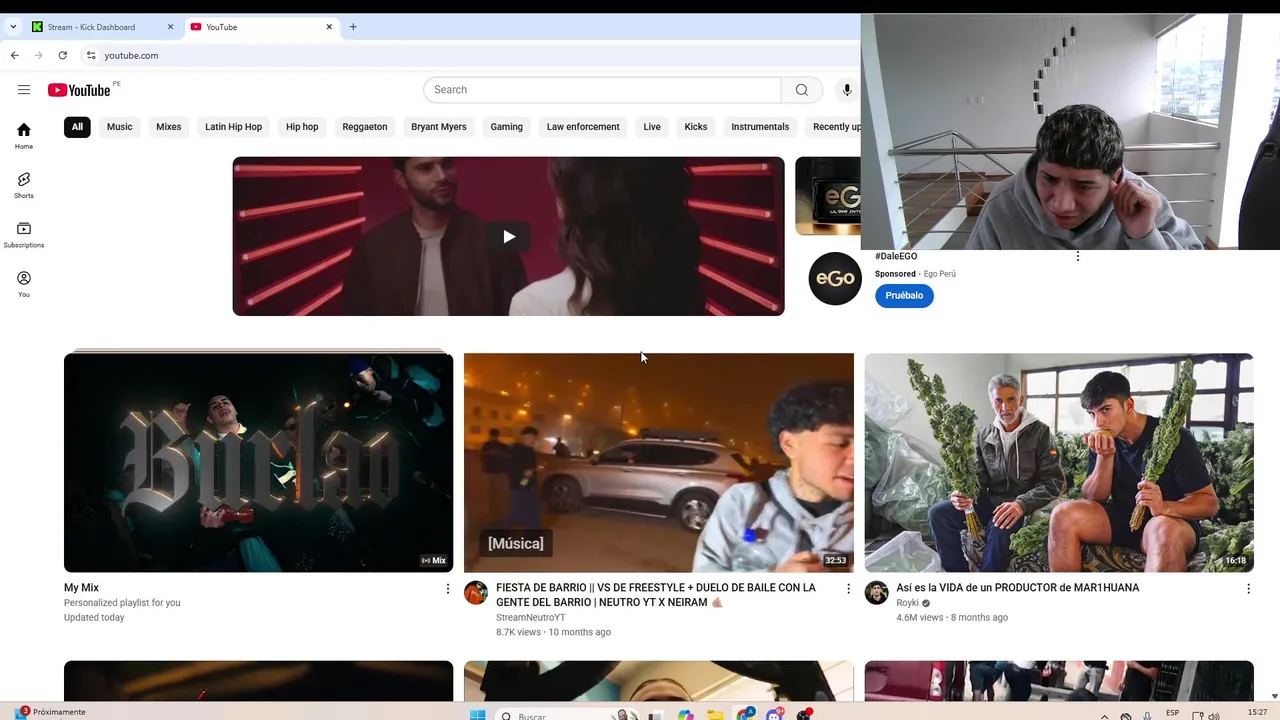Image resolution: width=1280 pixels, height=720 pixels.
Task: Open options menu for FIESTA DE BARRIO video
Action: pyautogui.click(x=848, y=589)
